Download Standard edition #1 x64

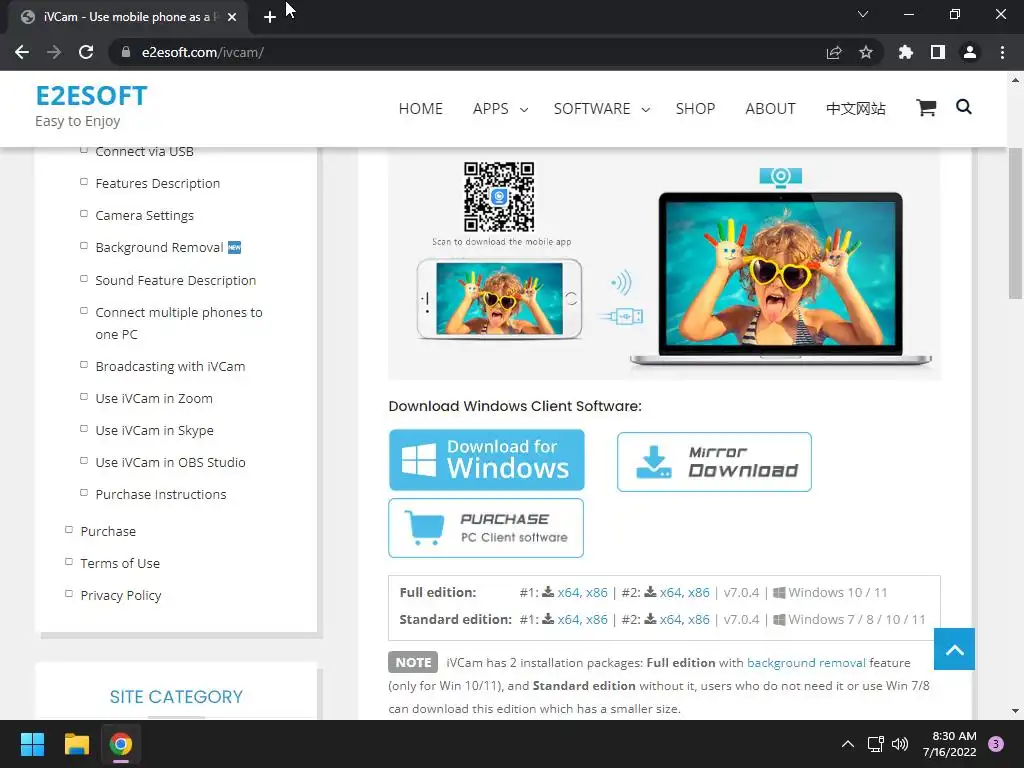[568, 619]
